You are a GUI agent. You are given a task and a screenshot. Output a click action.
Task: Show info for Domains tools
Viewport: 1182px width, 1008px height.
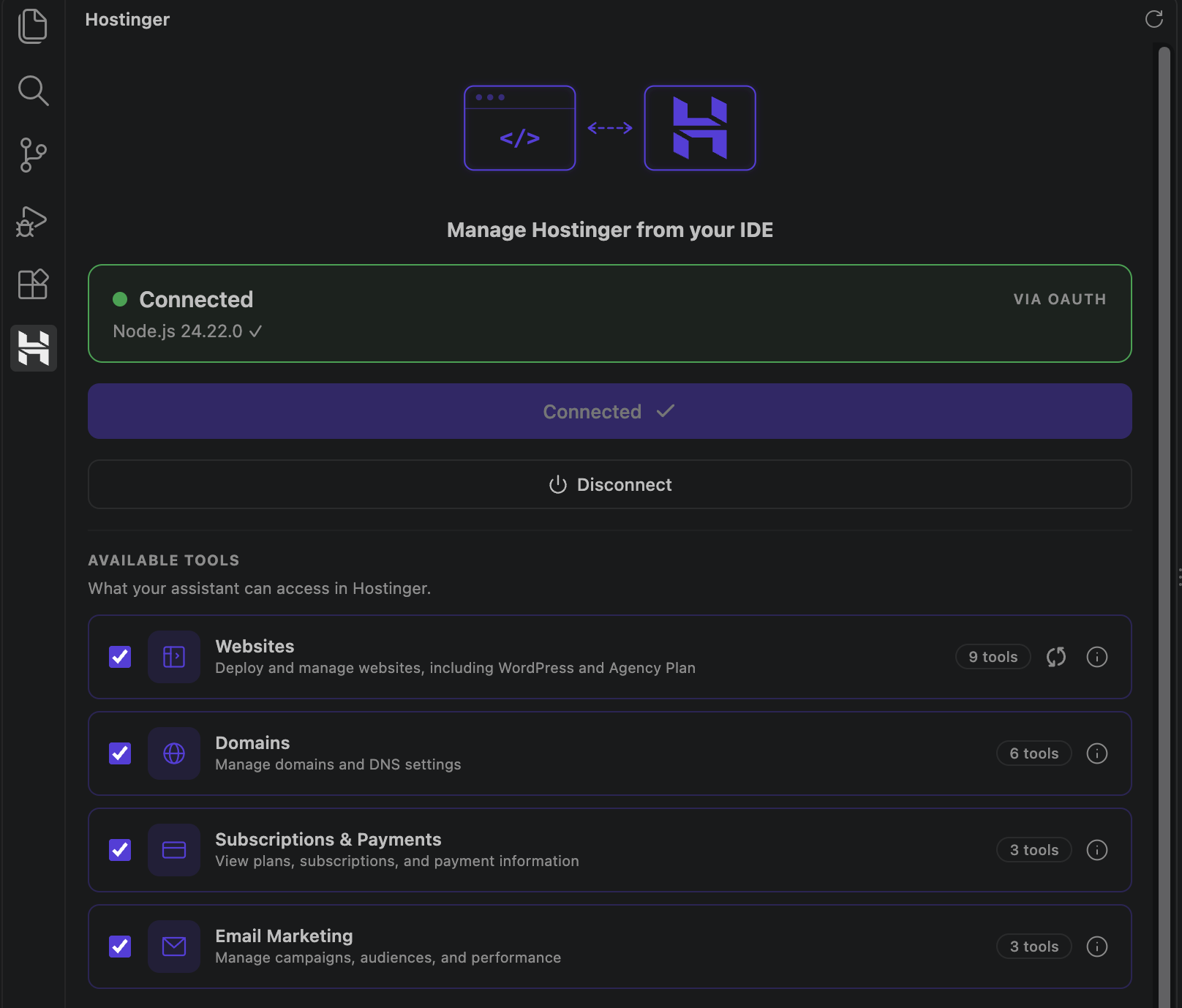[1097, 753]
